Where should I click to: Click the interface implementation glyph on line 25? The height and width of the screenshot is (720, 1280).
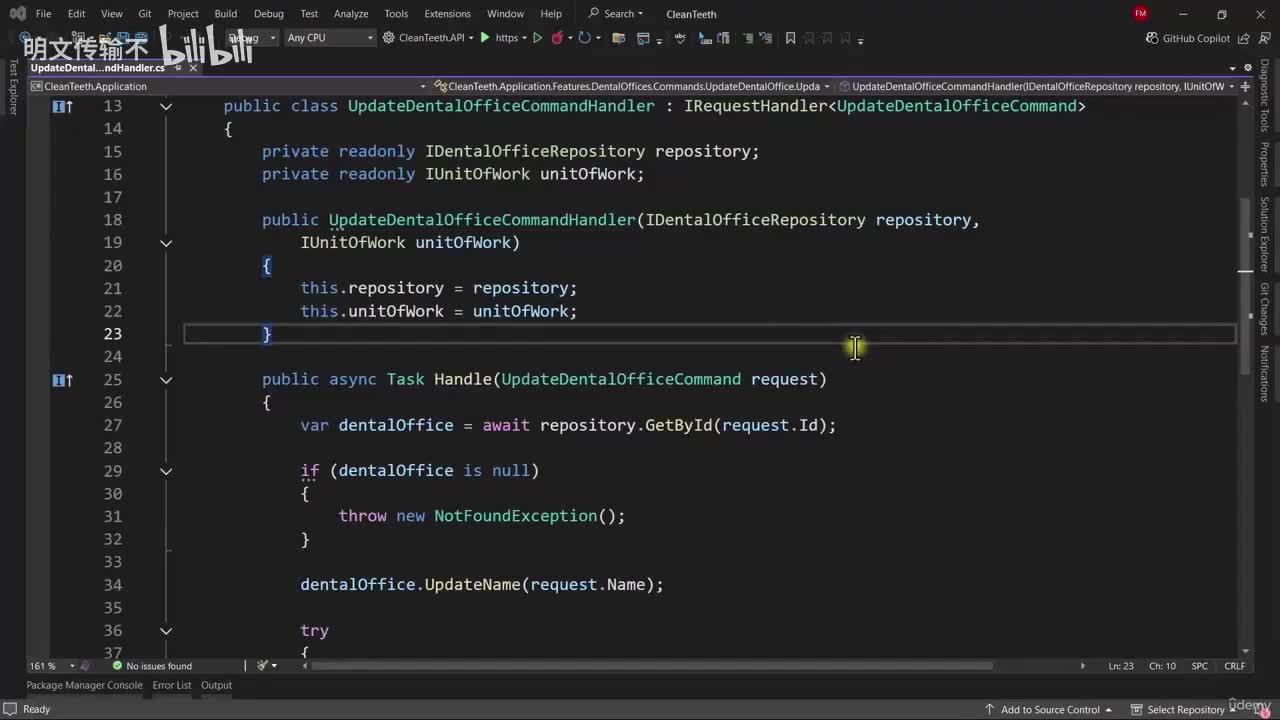(x=61, y=380)
